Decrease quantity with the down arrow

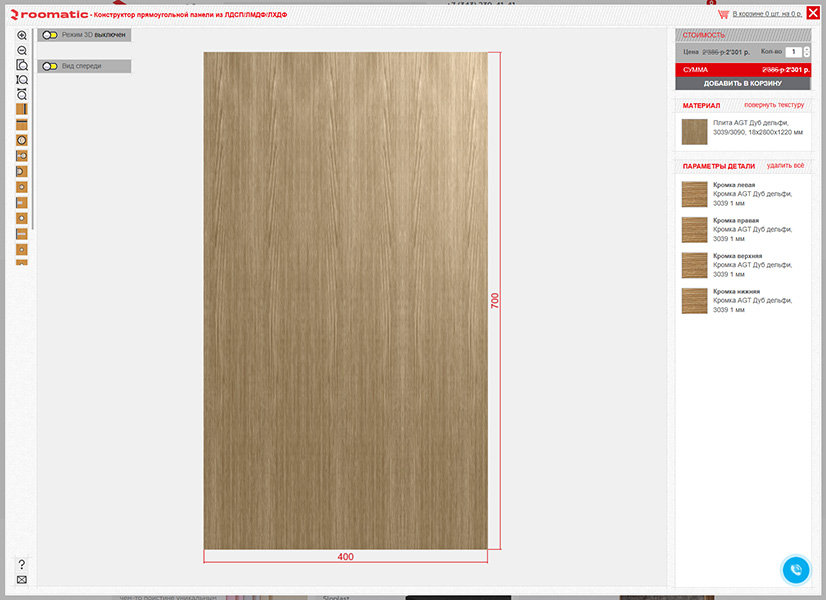807,55
